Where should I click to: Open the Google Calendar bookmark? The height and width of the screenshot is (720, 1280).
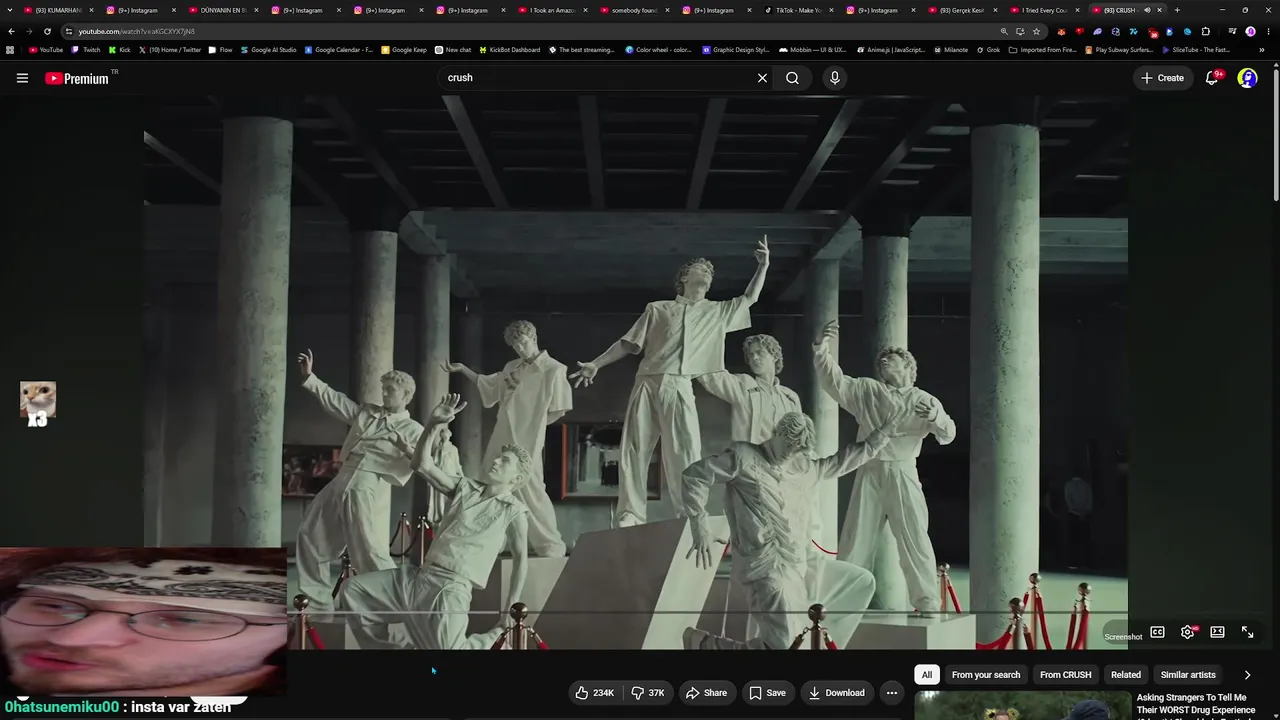tap(339, 50)
